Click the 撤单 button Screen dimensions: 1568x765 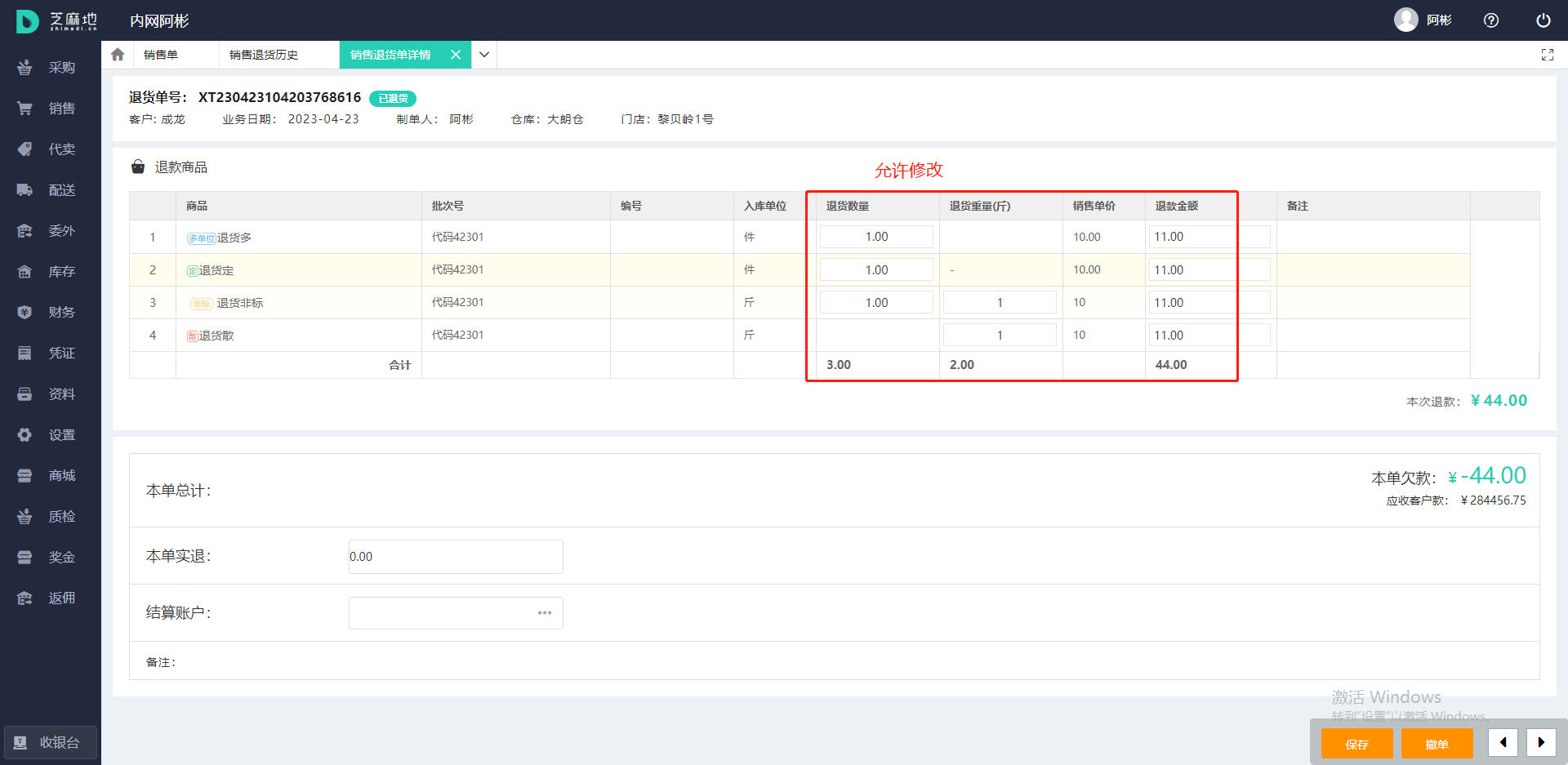point(1437,744)
